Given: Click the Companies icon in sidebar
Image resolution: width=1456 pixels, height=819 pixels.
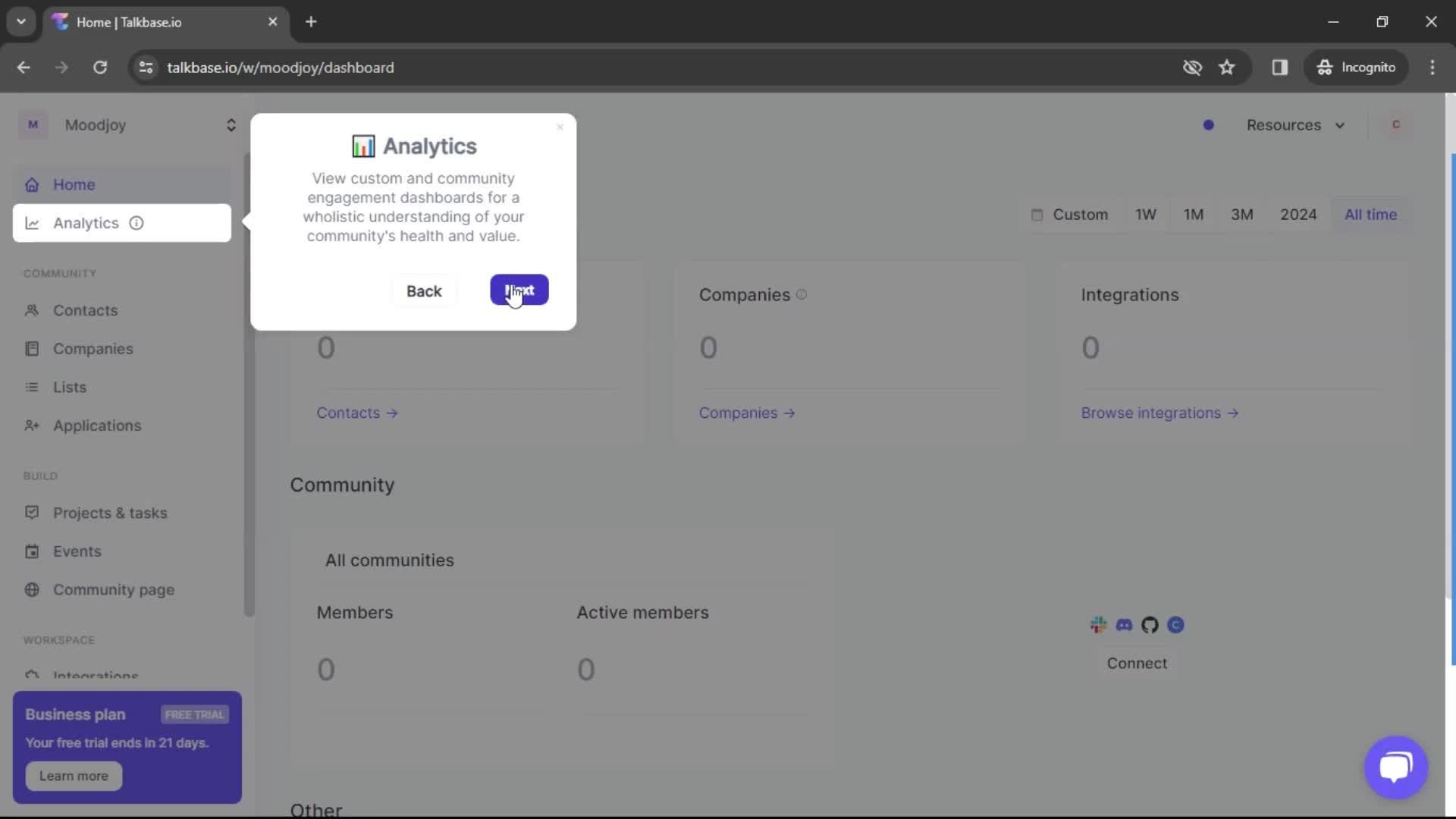Looking at the screenshot, I should 32,348.
